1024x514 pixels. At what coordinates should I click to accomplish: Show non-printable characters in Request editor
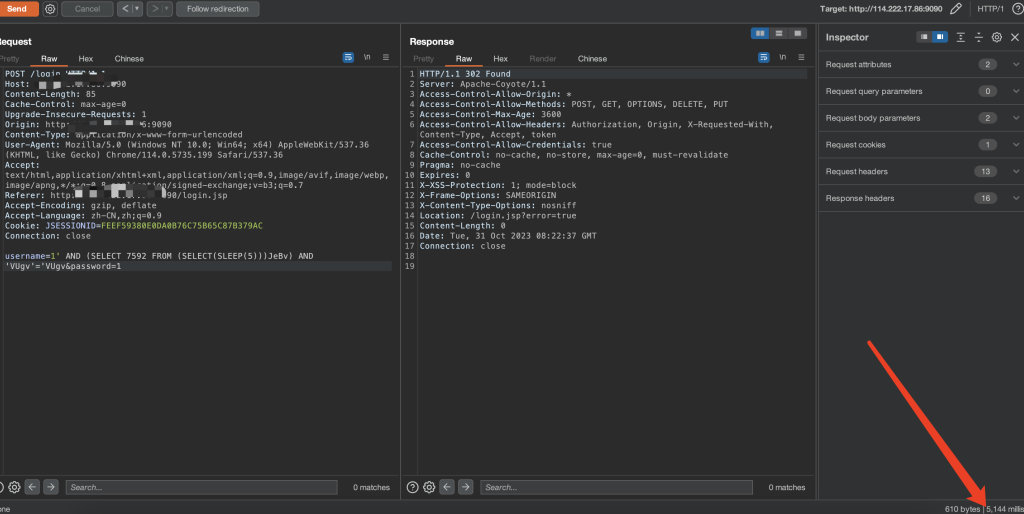[x=367, y=57]
